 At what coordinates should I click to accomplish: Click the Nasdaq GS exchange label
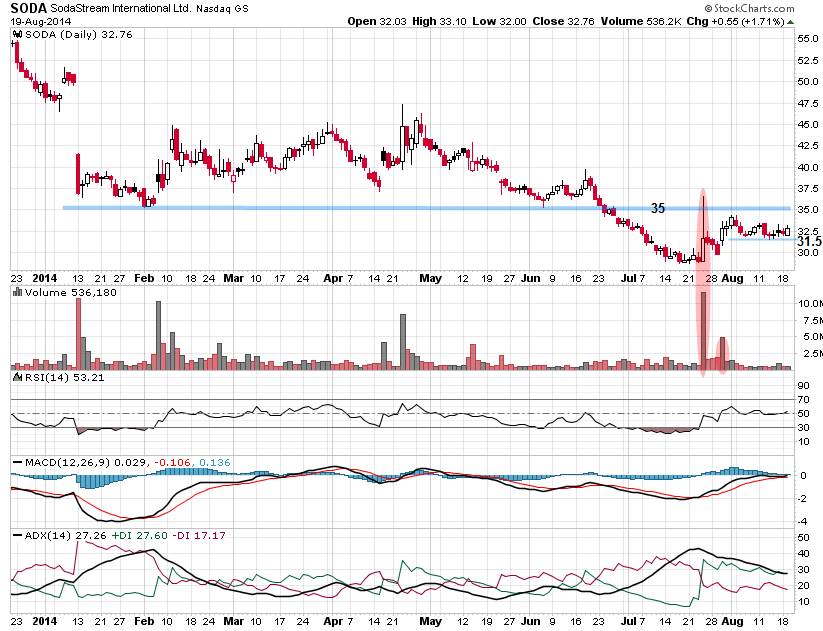coord(222,9)
